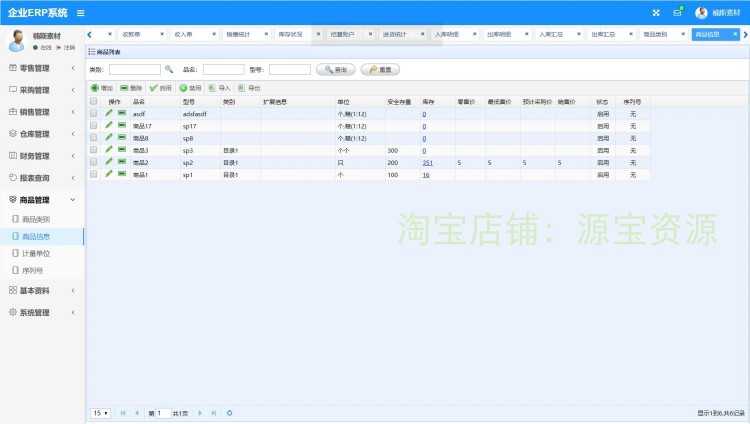750x424 pixels.
Task: Expand the 仓库管理 sidebar menu
Action: tap(42, 134)
